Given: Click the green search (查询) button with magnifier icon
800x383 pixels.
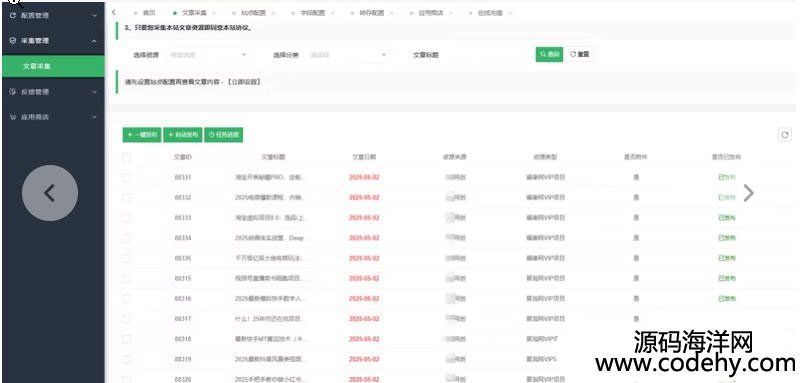Looking at the screenshot, I should pos(549,54).
